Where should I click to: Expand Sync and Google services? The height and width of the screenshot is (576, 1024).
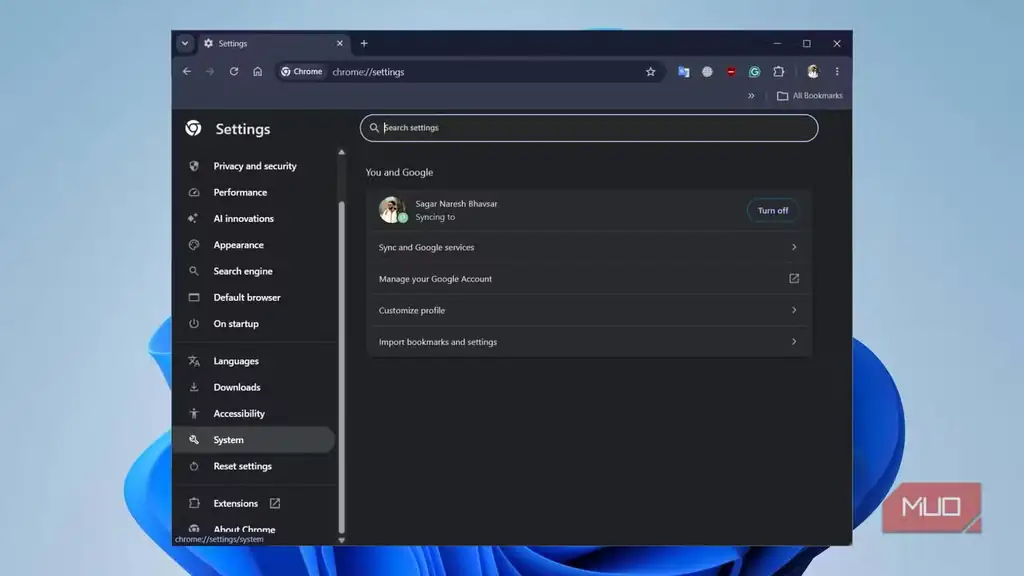click(x=588, y=248)
